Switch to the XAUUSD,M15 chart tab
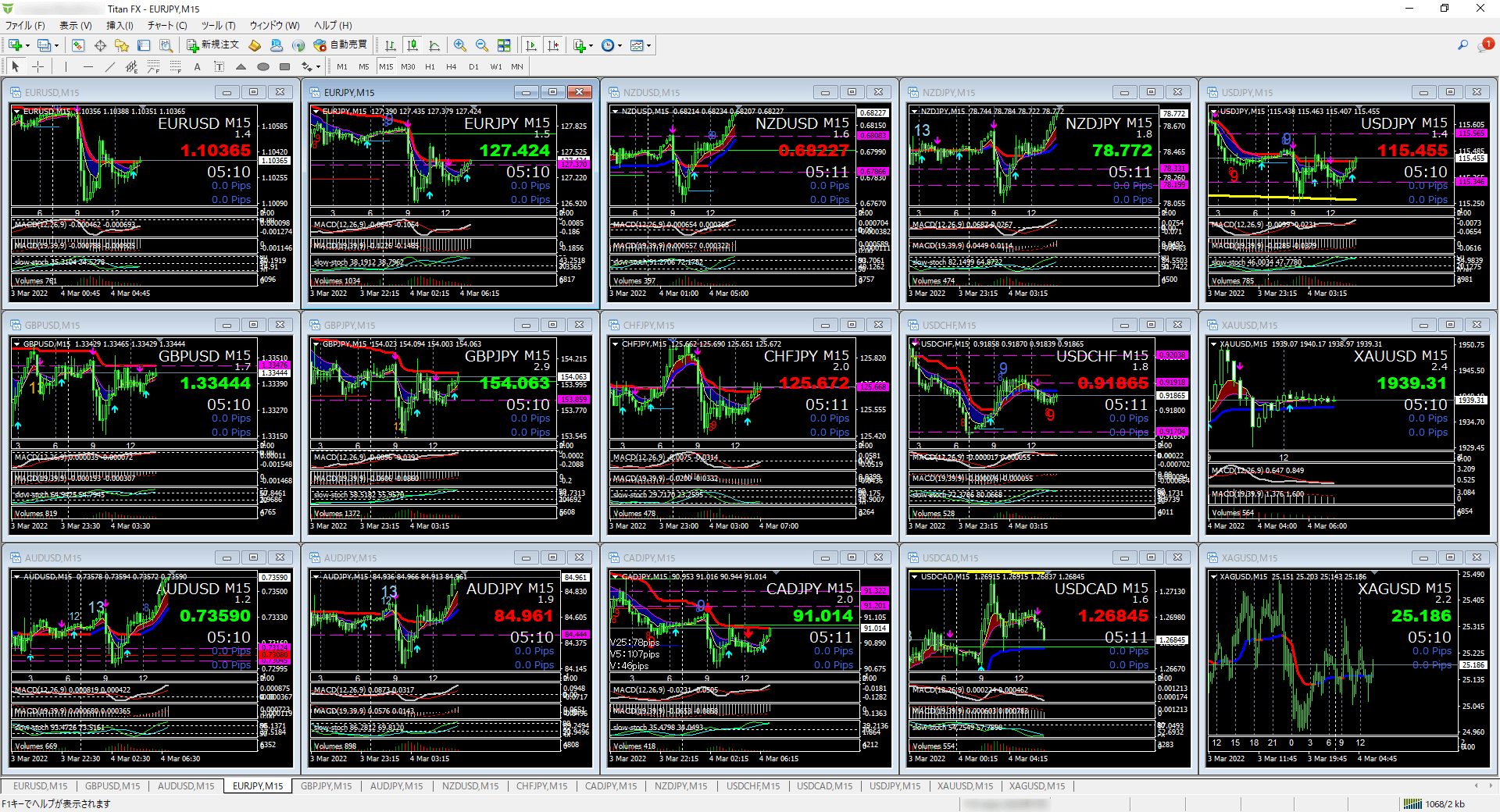Image resolution: width=1500 pixels, height=812 pixels. pos(965,786)
